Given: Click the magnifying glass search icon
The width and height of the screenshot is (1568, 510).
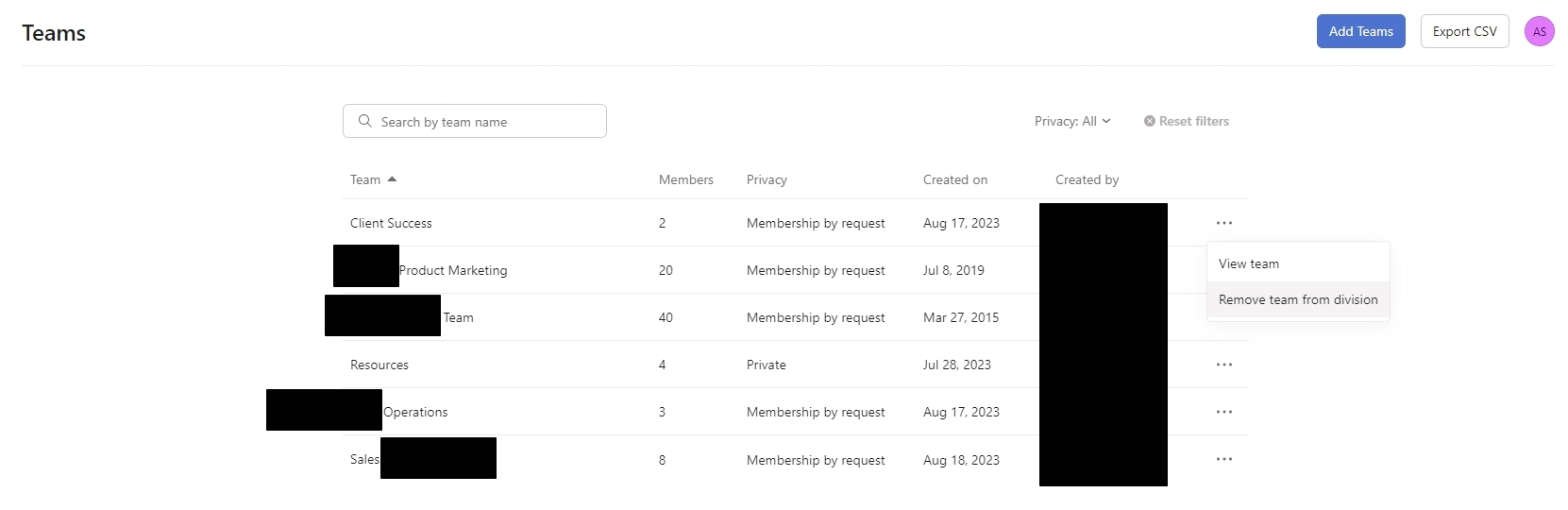Looking at the screenshot, I should point(365,121).
